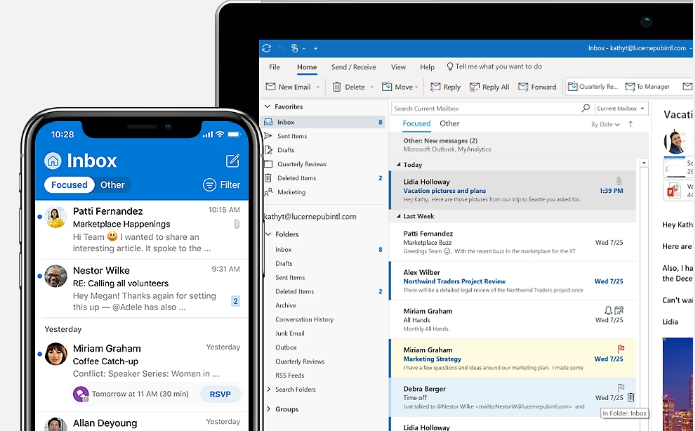
Task: Collapse the Folders tree
Action: (268, 234)
